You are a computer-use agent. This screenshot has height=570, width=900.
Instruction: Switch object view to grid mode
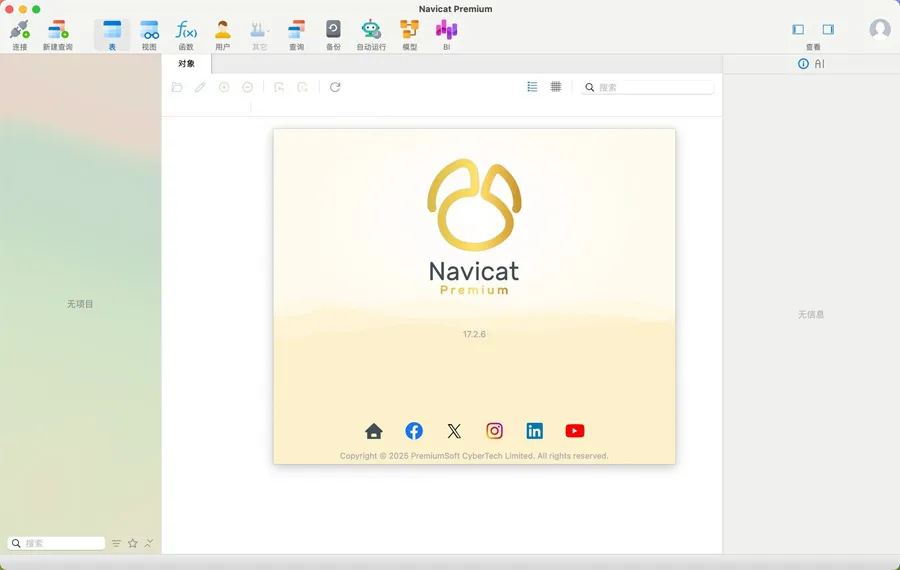pos(556,87)
